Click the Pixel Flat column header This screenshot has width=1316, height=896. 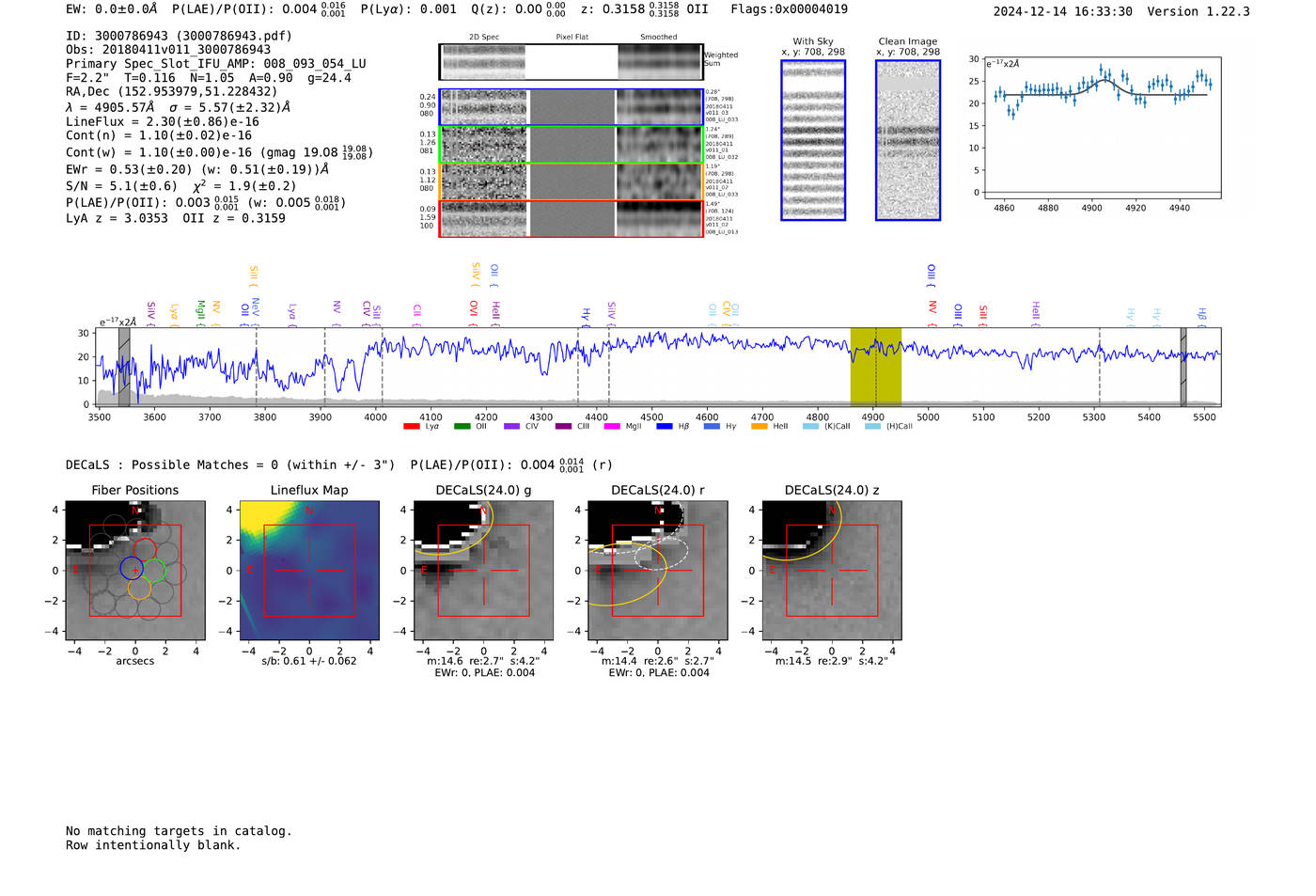coord(572,37)
